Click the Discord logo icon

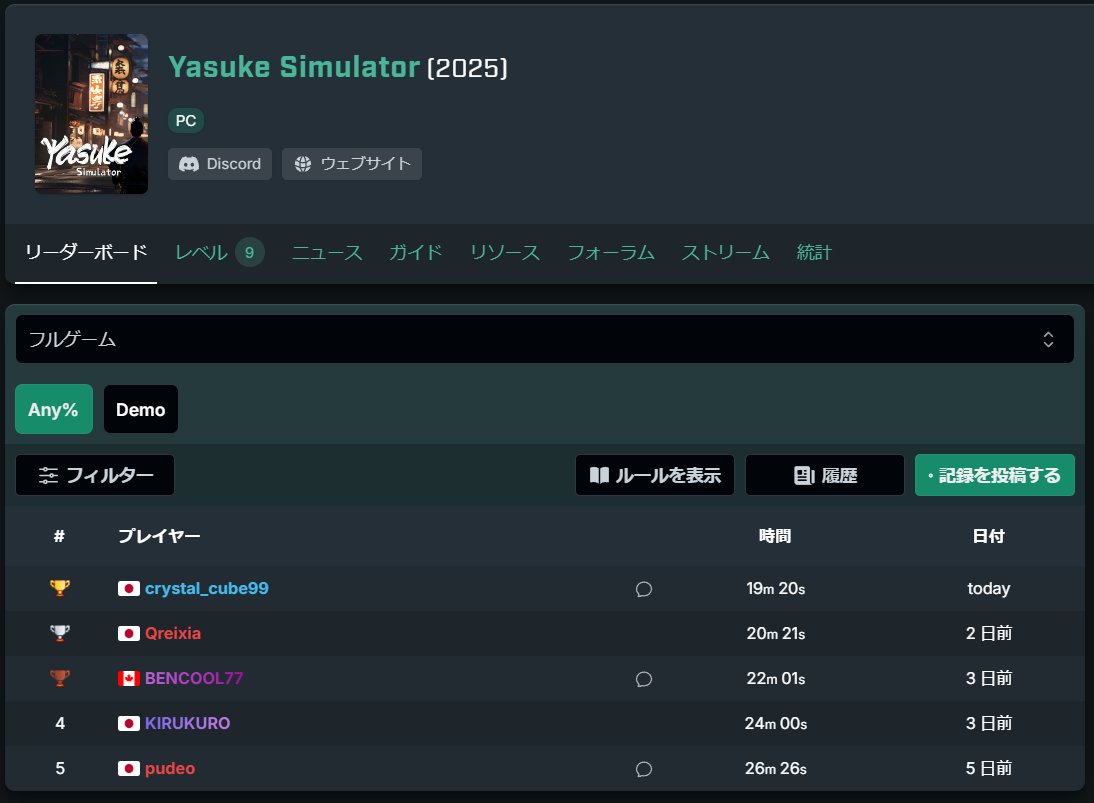(x=189, y=164)
